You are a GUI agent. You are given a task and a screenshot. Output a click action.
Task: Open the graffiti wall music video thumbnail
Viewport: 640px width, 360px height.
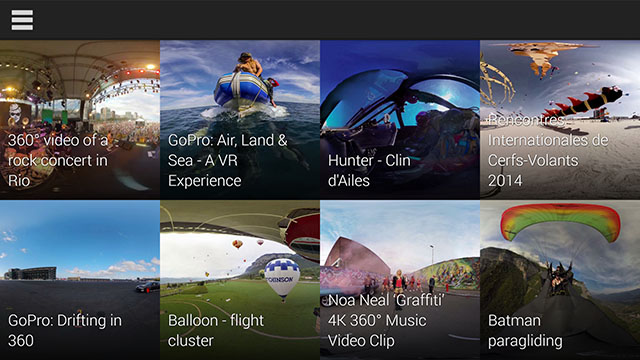400,280
